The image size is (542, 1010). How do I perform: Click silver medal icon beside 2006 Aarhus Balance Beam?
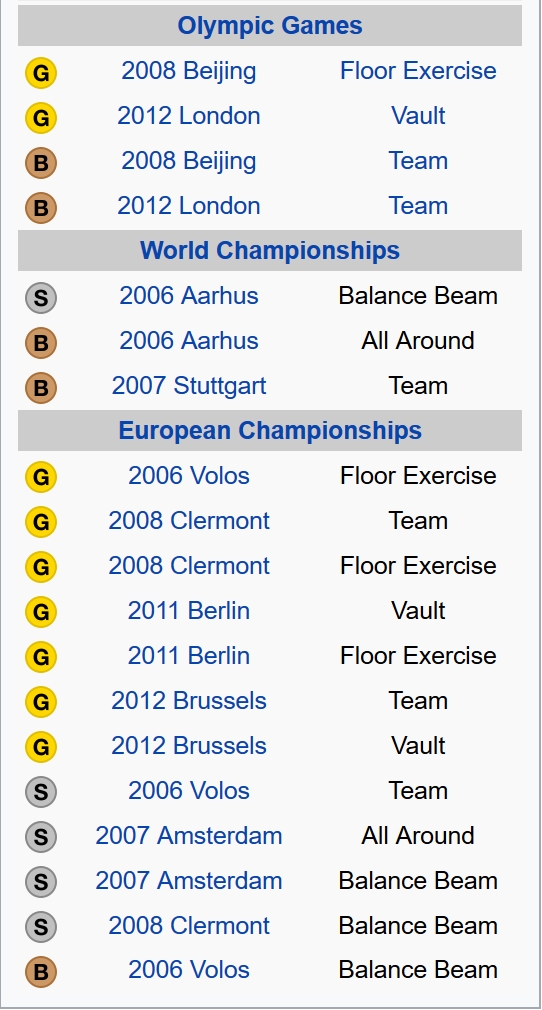[x=41, y=298]
